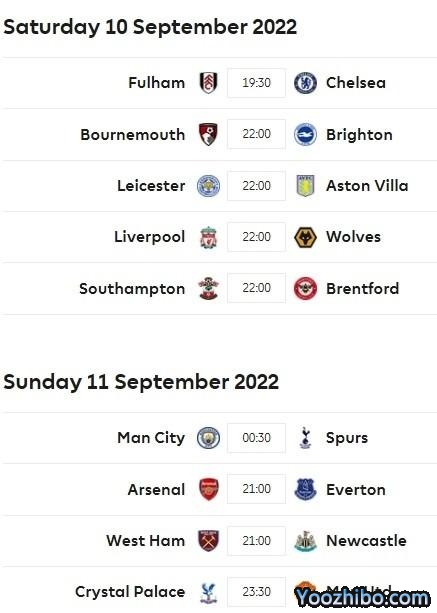Click the Sunday 11 September 2022 heading
The width and height of the screenshot is (437, 613).
coord(141,382)
